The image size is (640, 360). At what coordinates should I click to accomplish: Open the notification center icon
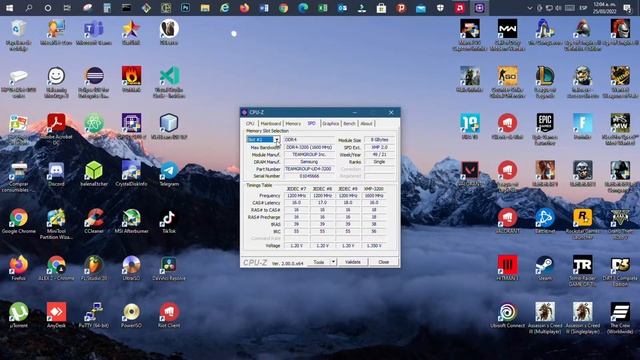click(627, 8)
